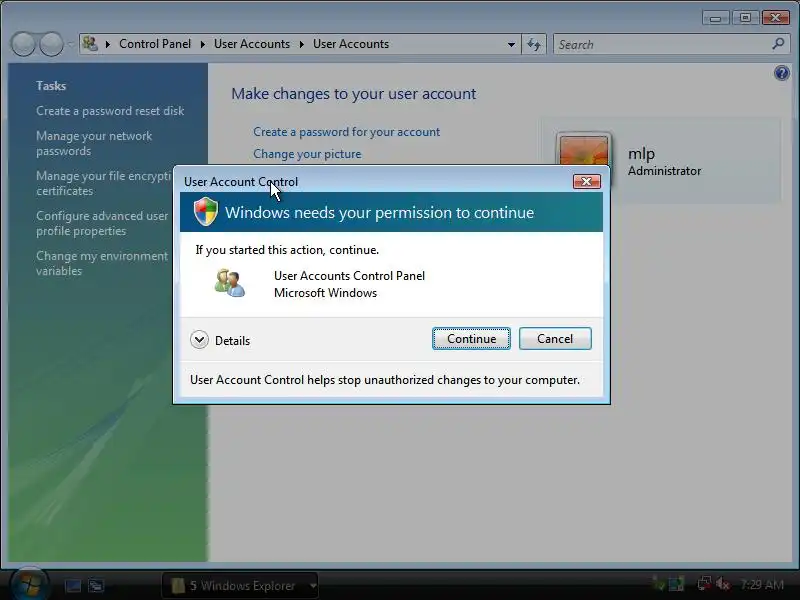800x600 pixels.
Task: Click the search magnifier icon
Action: 778,44
